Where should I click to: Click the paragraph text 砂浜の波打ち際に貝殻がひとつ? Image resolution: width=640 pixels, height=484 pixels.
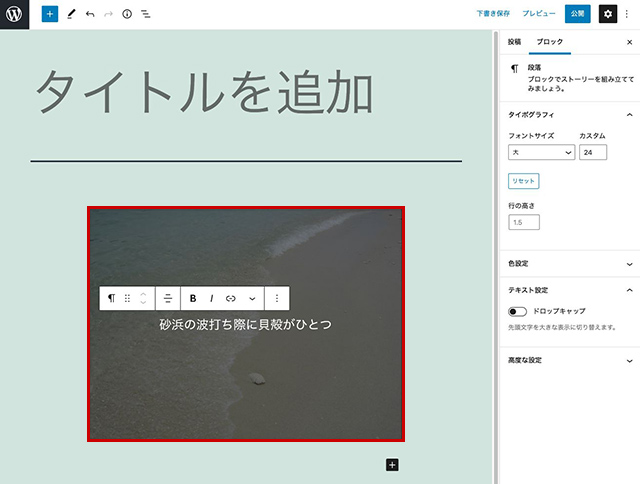coord(245,324)
